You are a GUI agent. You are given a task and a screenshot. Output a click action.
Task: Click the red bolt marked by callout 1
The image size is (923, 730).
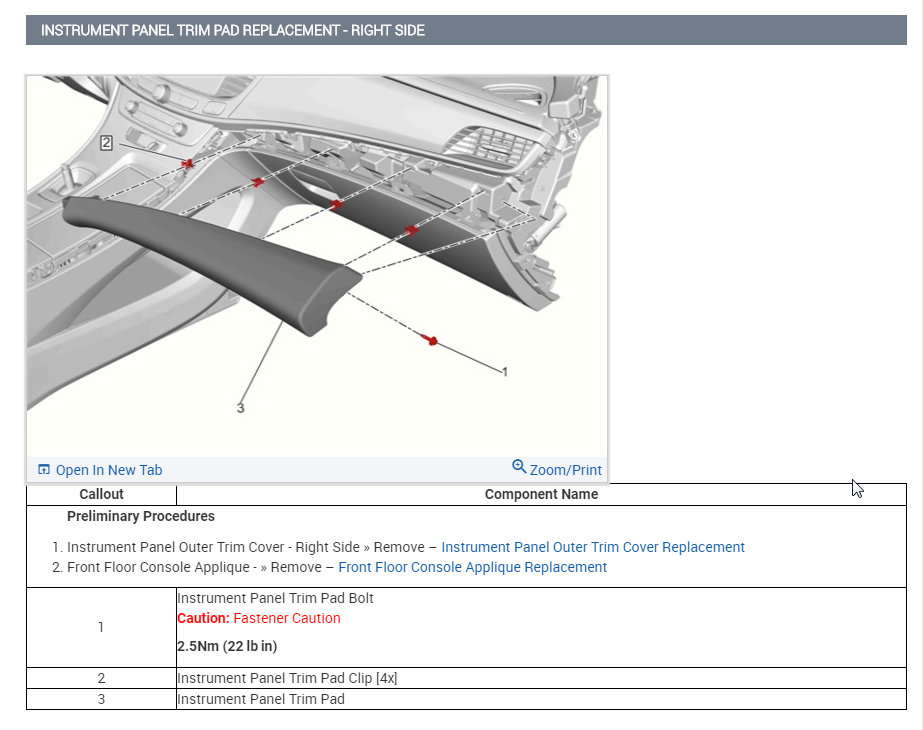tap(430, 340)
